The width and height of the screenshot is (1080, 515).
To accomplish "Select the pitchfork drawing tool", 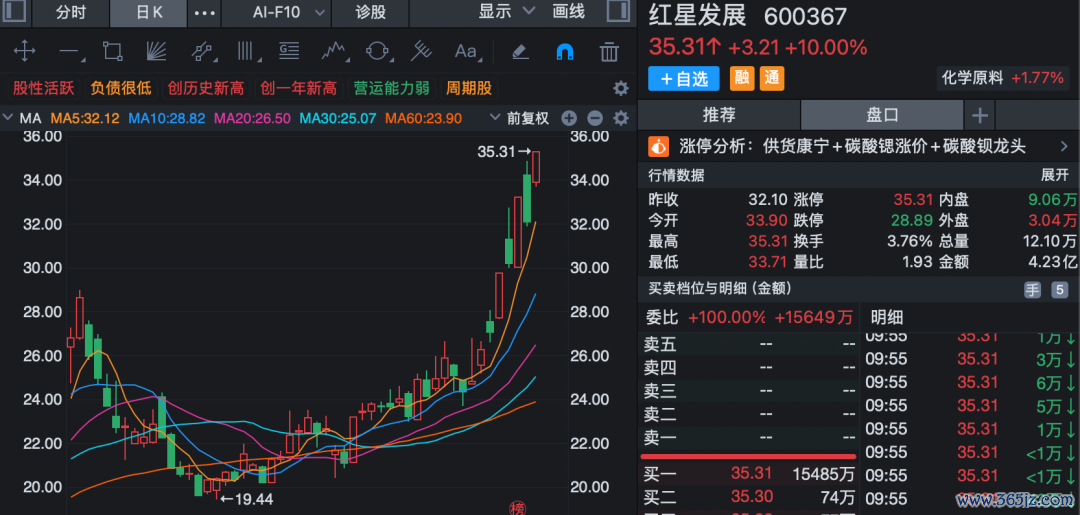I will (422, 52).
